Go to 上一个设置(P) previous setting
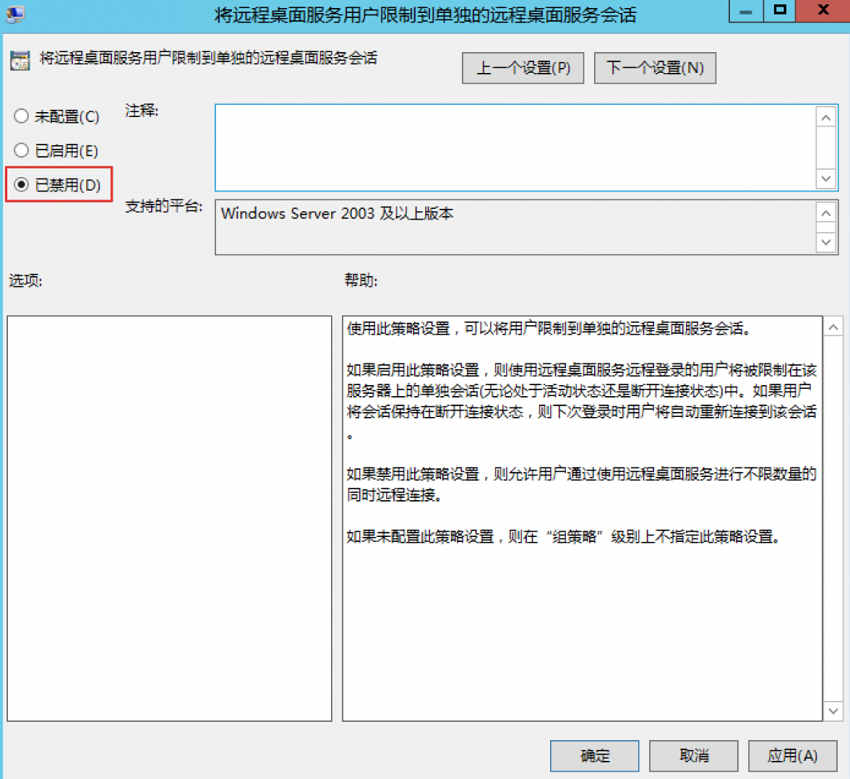The image size is (850, 779). (523, 68)
